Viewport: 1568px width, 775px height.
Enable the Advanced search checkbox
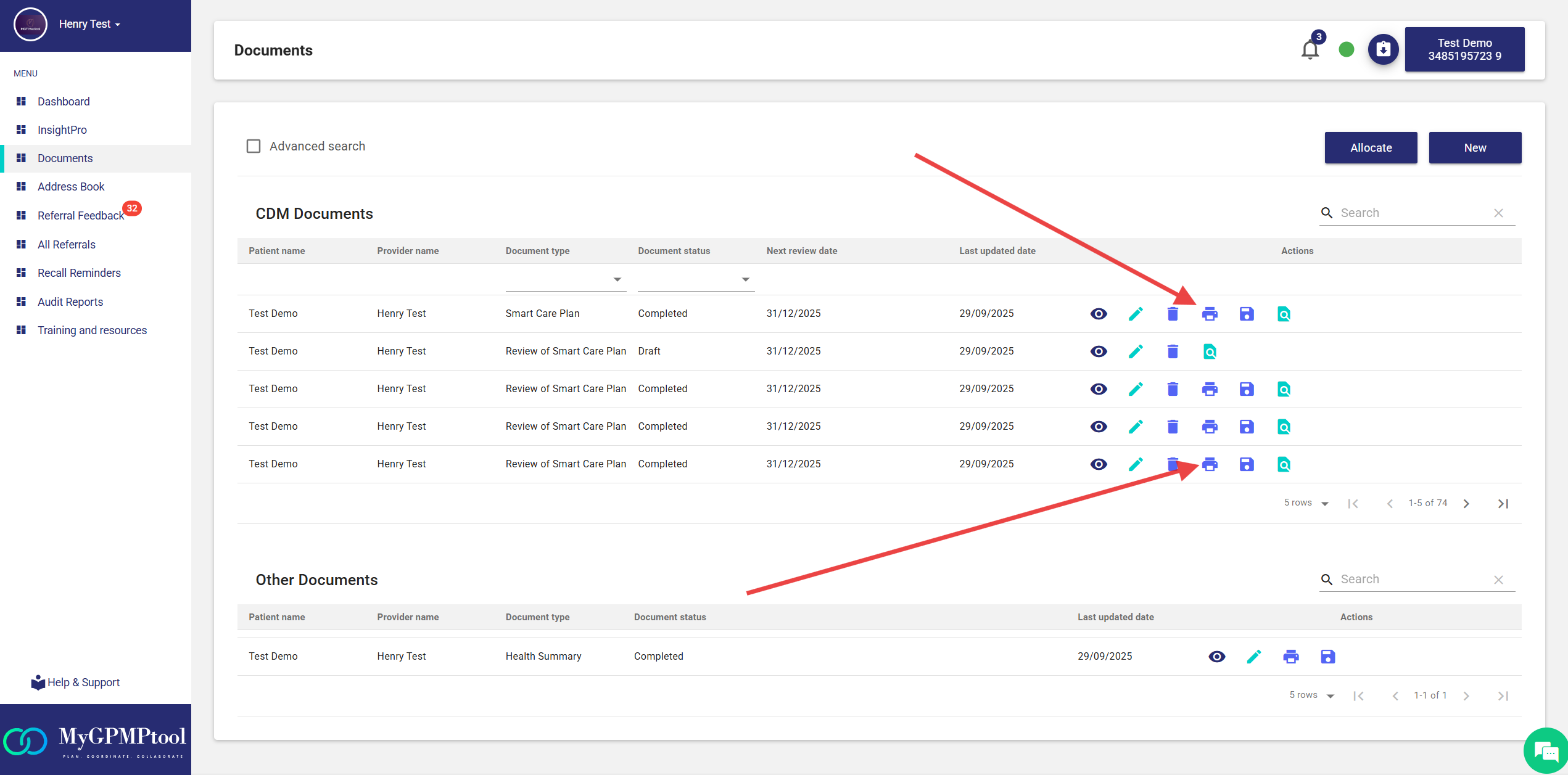[254, 146]
